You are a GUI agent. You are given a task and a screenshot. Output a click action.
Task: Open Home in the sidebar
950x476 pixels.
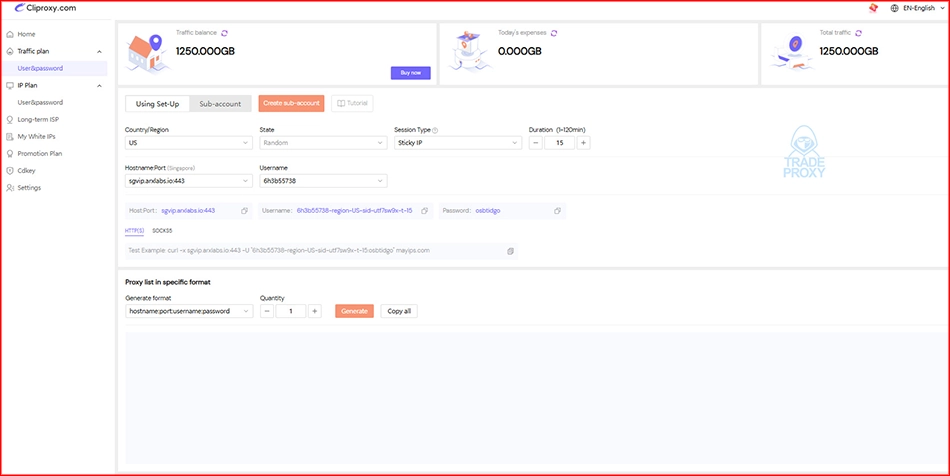[x=27, y=35]
